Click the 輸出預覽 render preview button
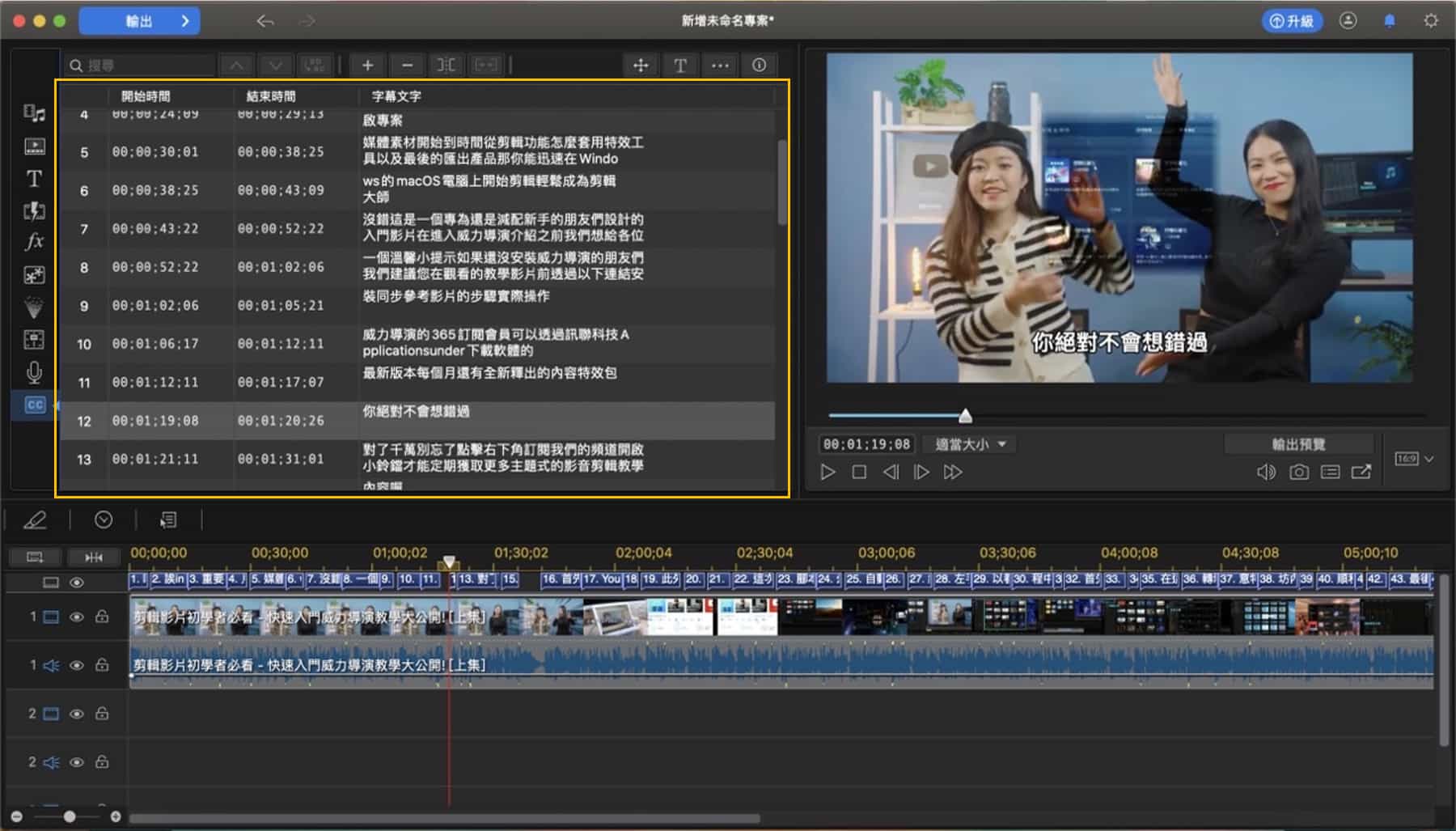The width and height of the screenshot is (1456, 831). pos(1298,443)
